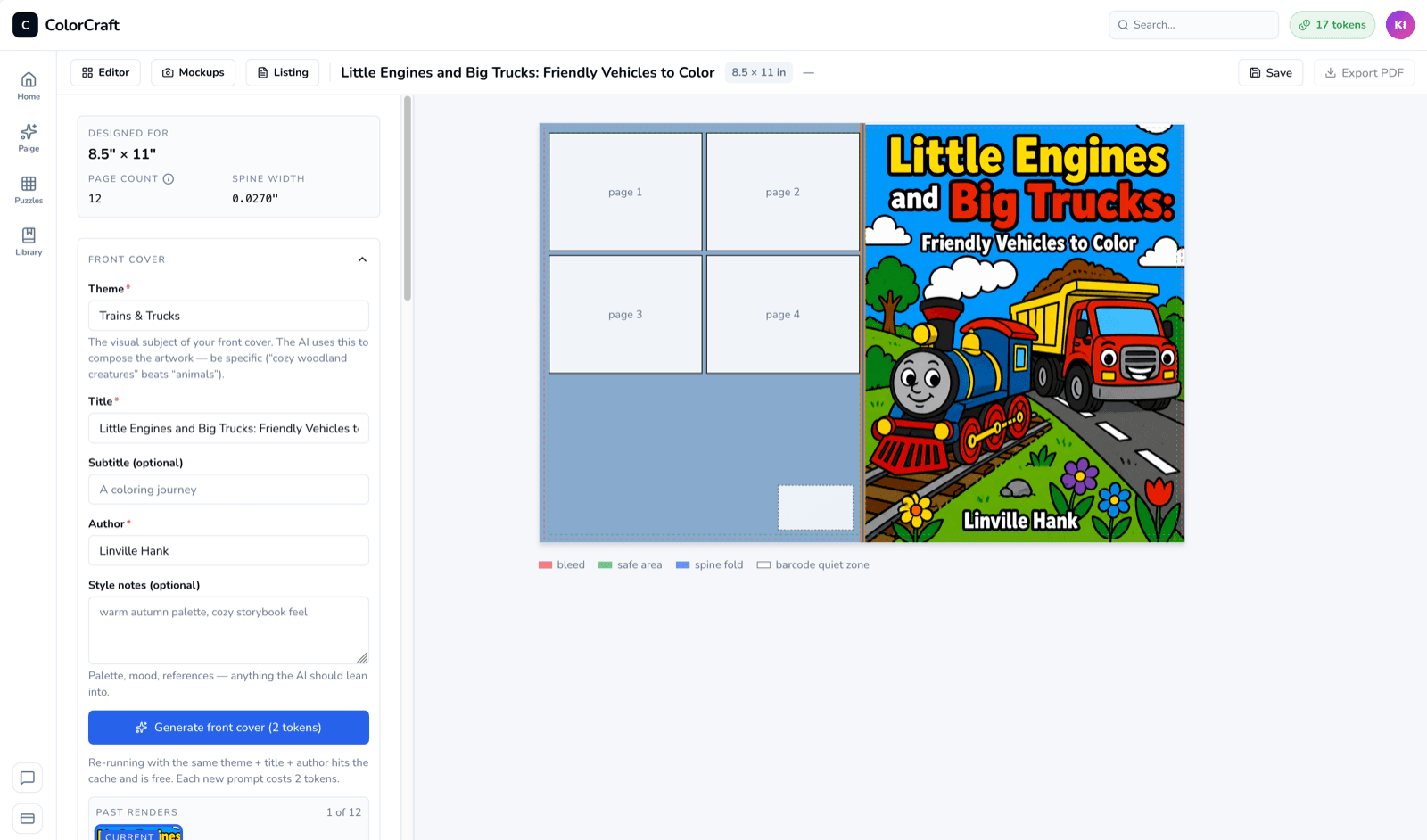Edit the Title input field
1427x840 pixels.
point(228,428)
